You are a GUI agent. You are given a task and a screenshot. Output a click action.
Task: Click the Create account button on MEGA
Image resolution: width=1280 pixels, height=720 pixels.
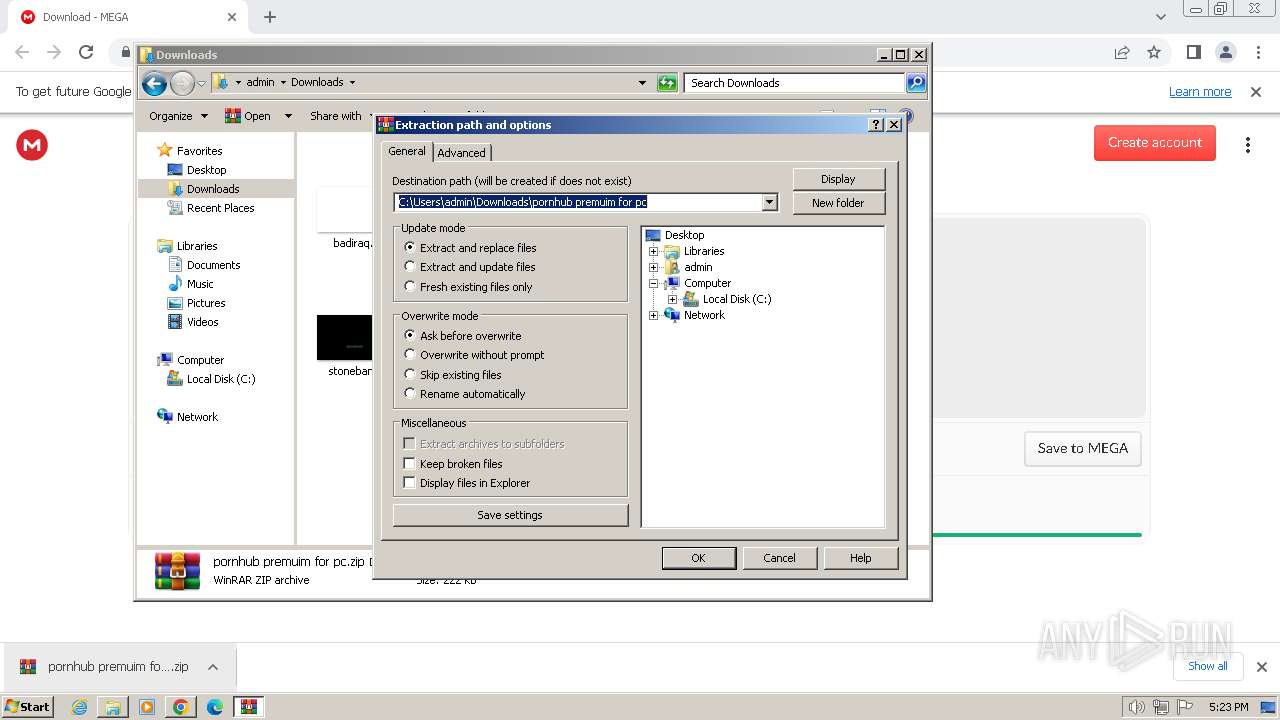click(1155, 143)
